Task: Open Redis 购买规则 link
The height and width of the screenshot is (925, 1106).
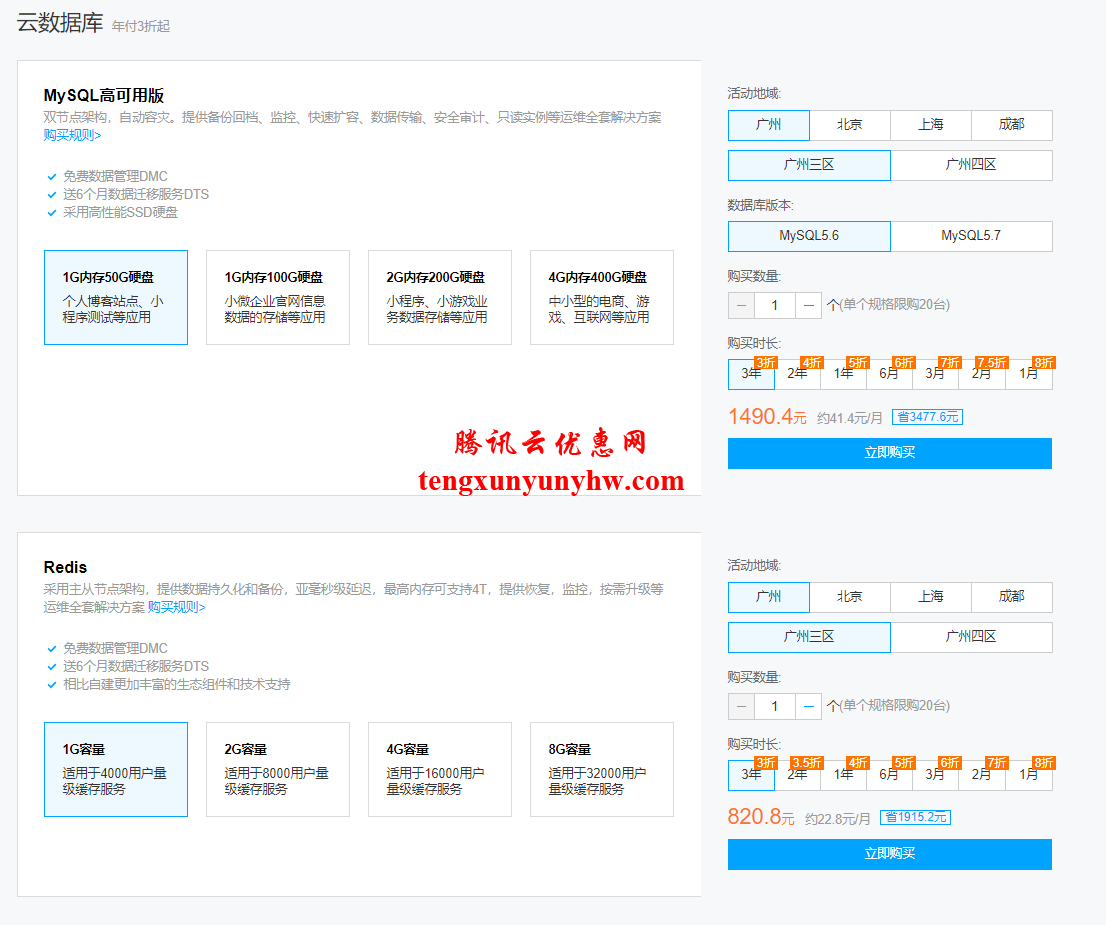Action: pos(176,607)
